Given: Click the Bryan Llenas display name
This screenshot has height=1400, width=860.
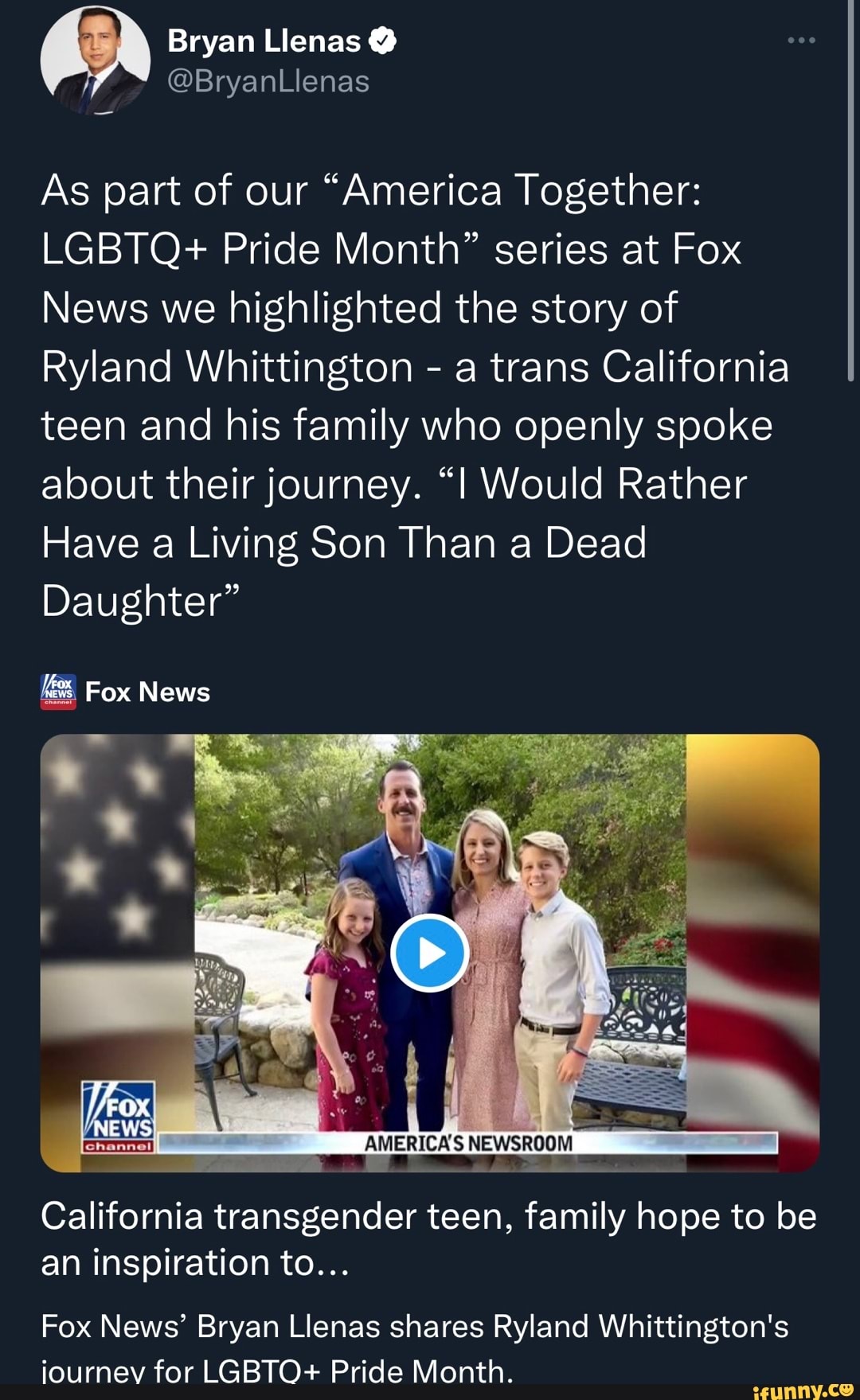Looking at the screenshot, I should coord(264,41).
